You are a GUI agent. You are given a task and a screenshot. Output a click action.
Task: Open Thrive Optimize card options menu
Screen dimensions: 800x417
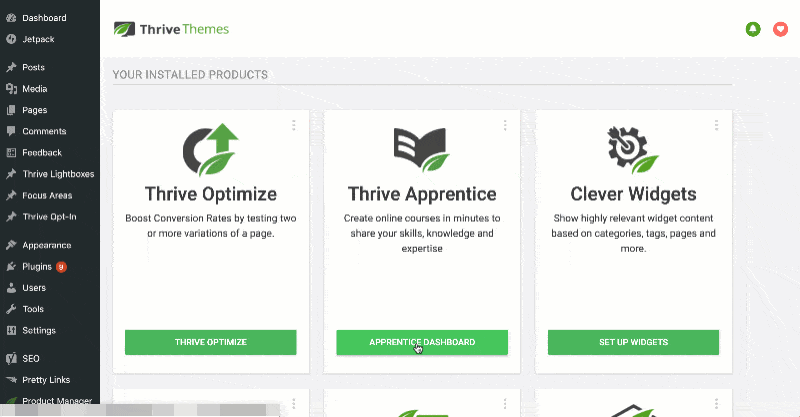294,125
